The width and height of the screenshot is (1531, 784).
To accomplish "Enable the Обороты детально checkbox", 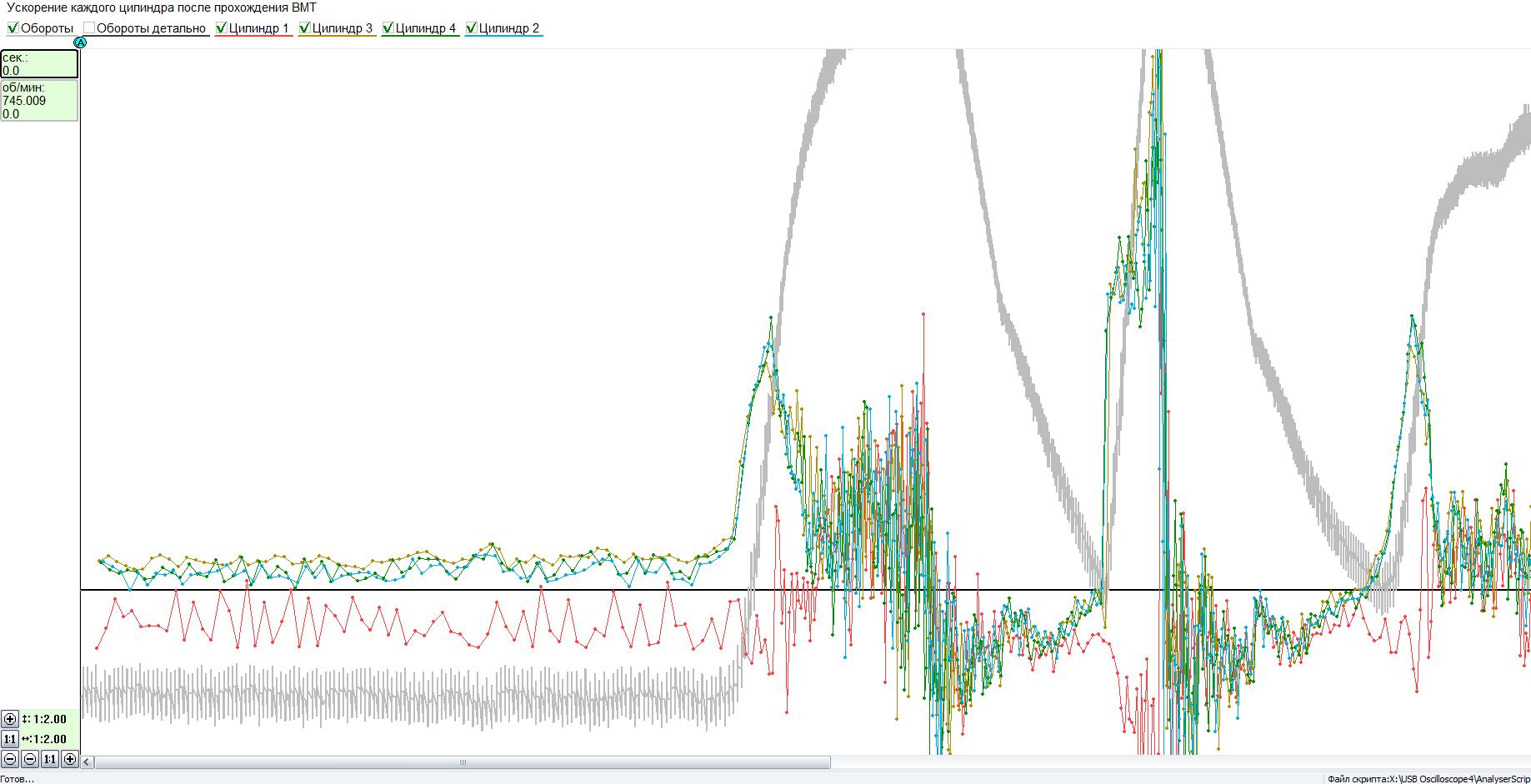I will coord(89,28).
